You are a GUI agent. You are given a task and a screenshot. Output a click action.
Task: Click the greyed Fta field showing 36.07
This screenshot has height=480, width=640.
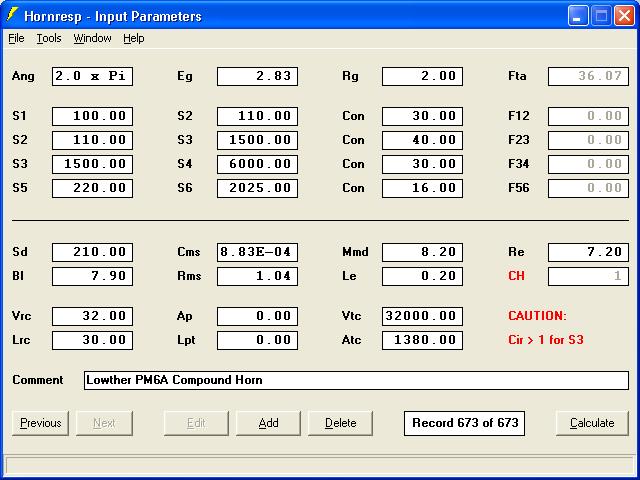(588, 76)
